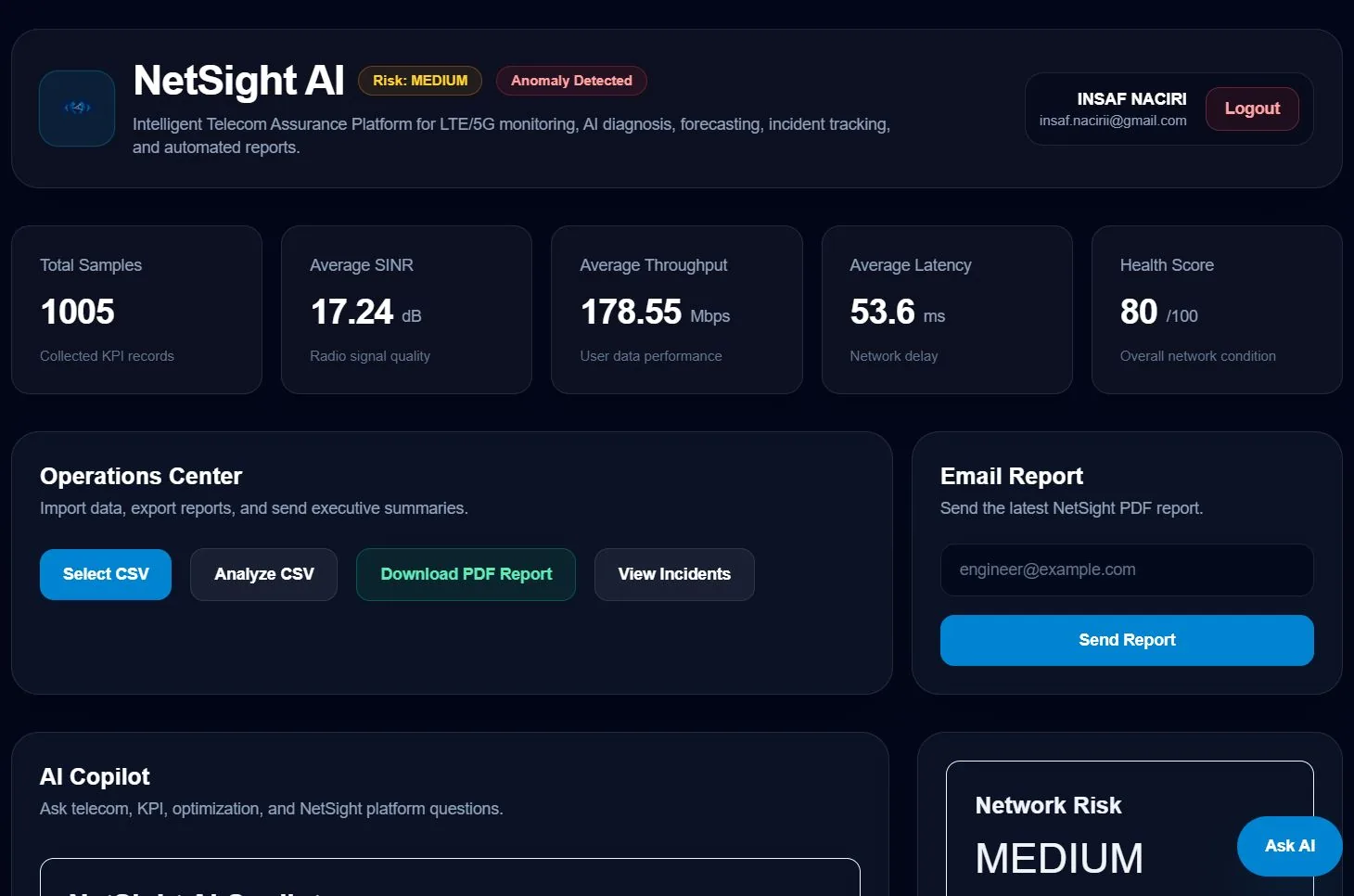Screen dimensions: 1354x896
Task: Click the Risk: MEDIUM badge
Action: pyautogui.click(x=420, y=81)
